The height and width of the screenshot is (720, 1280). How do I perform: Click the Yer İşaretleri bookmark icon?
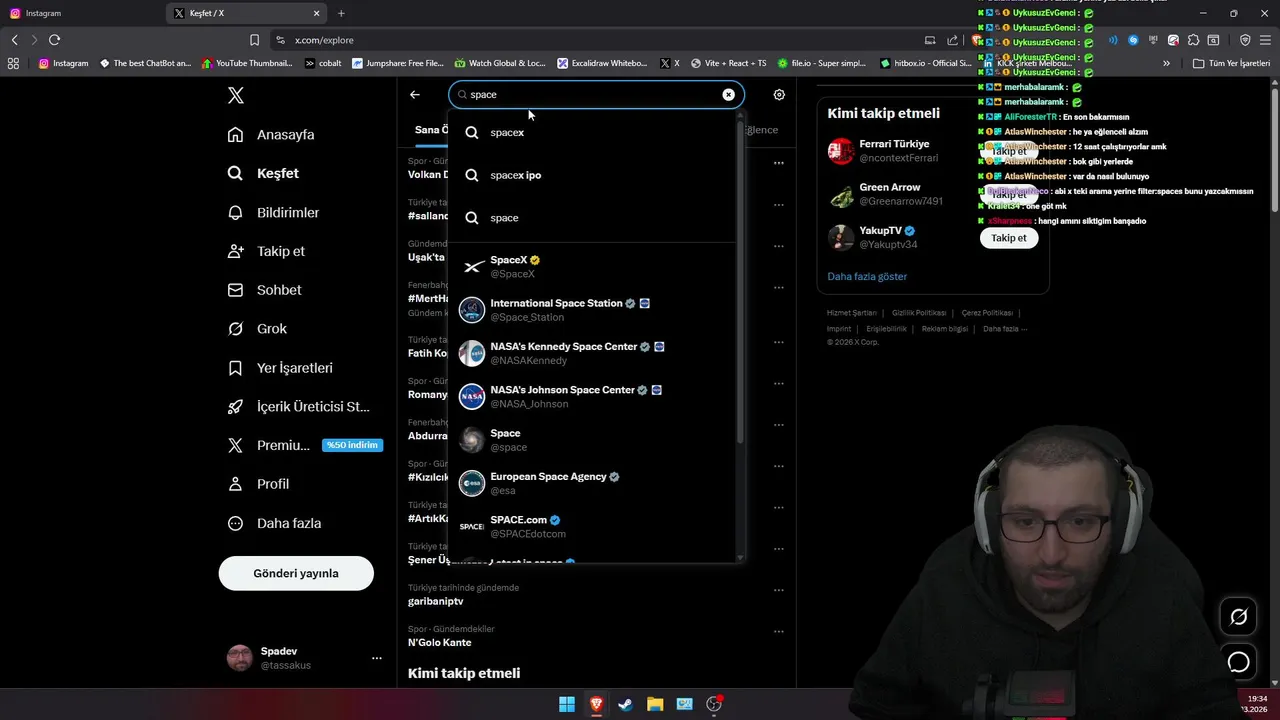point(235,368)
